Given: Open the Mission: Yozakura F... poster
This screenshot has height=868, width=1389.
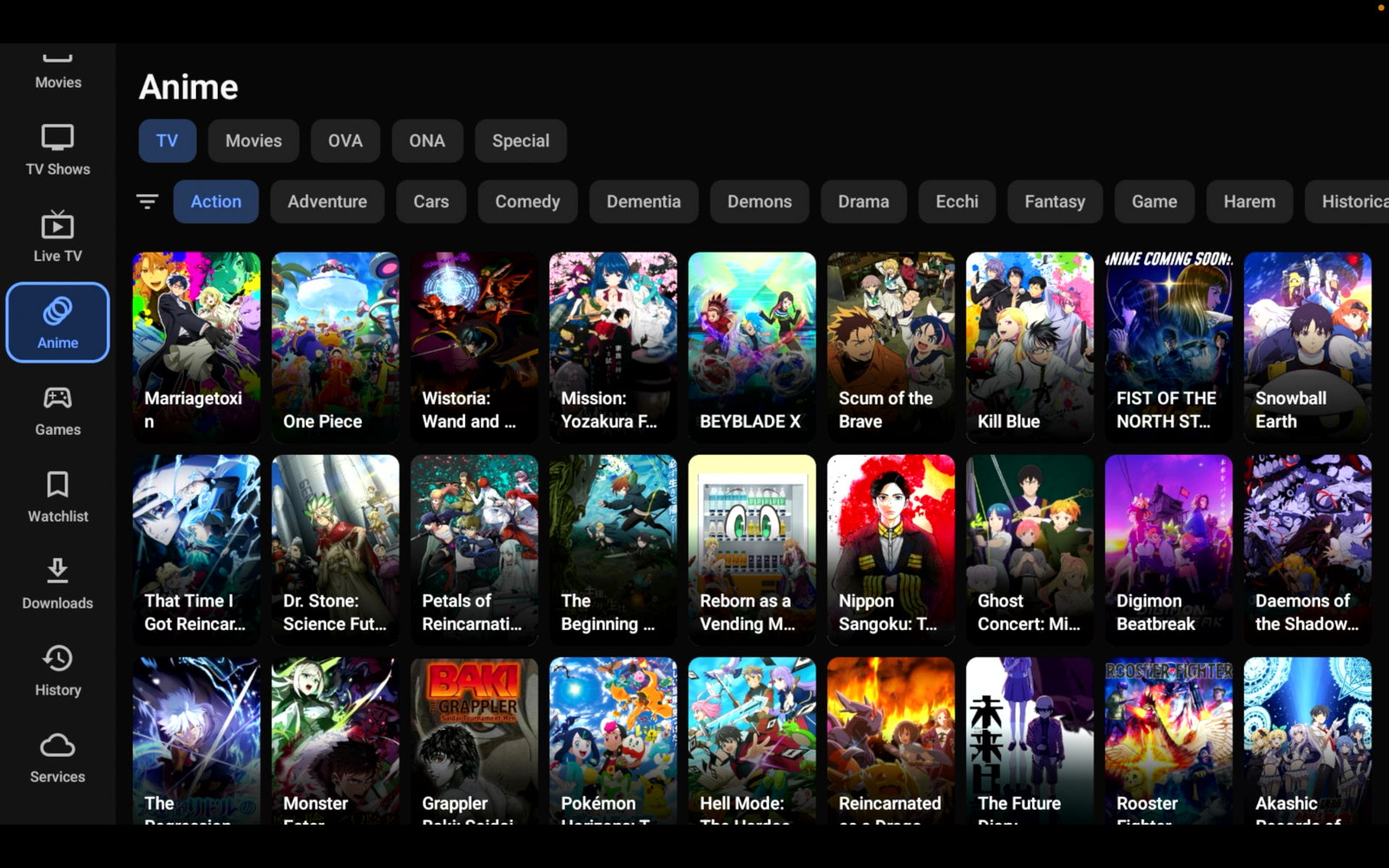Looking at the screenshot, I should [x=614, y=347].
